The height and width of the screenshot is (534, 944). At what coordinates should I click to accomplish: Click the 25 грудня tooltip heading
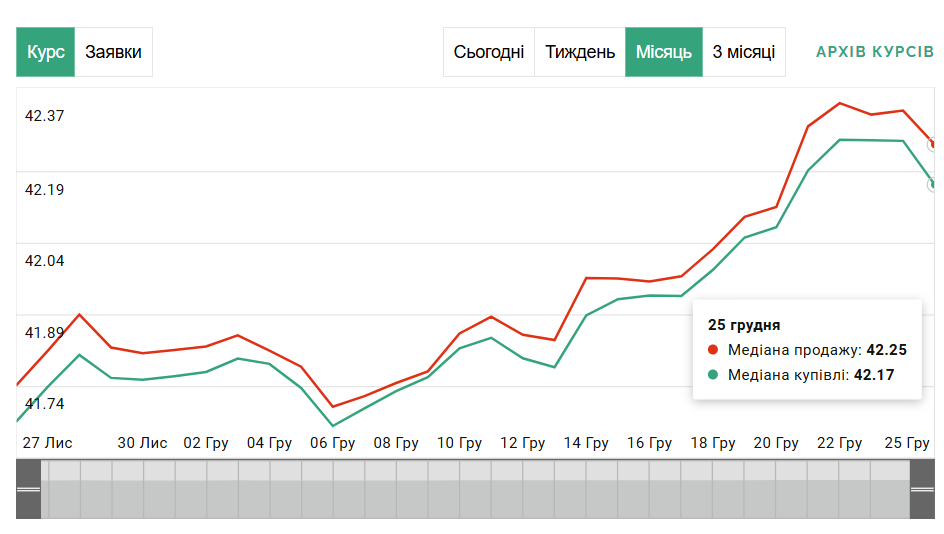coord(744,325)
